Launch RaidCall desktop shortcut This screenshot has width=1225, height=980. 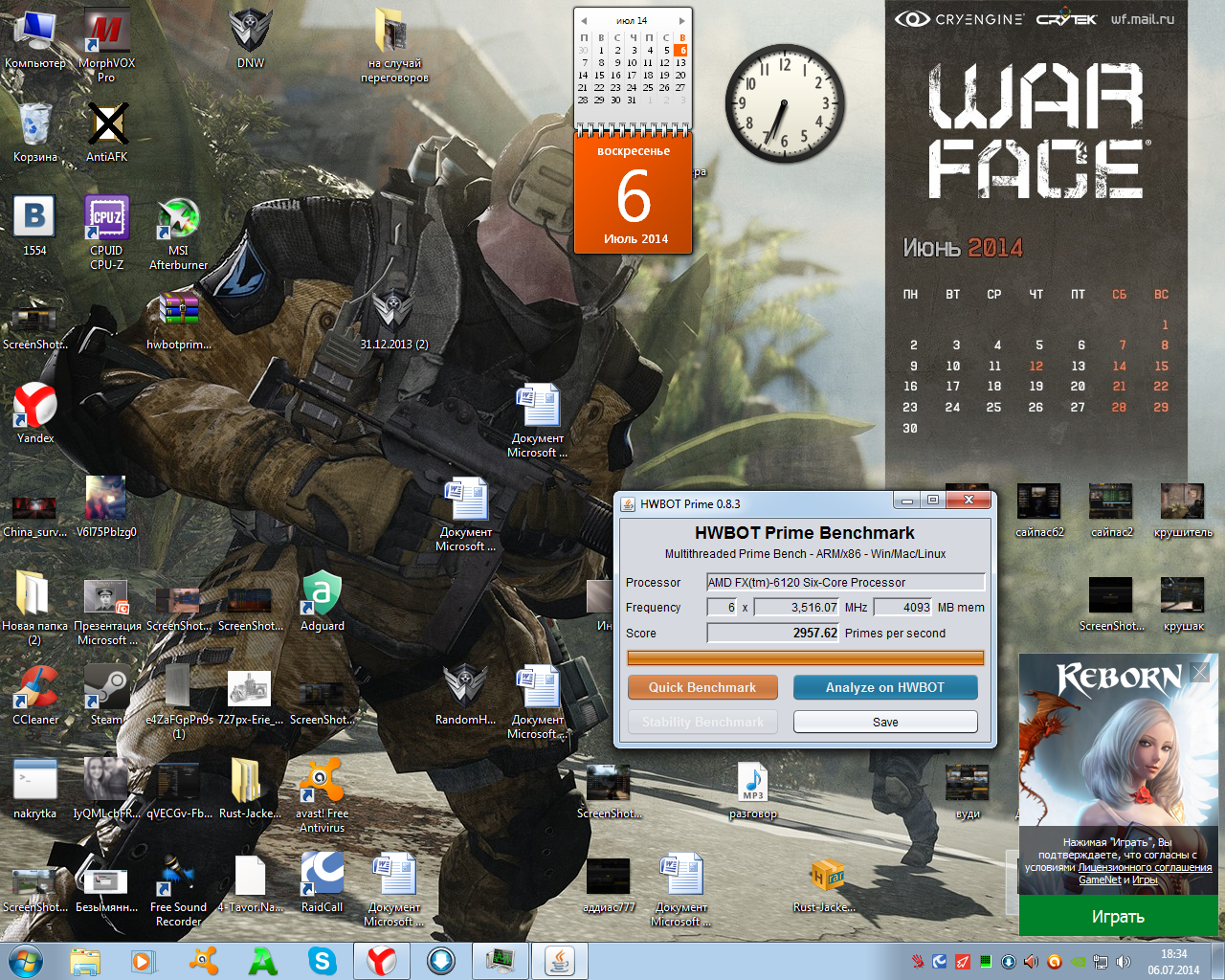point(323,882)
